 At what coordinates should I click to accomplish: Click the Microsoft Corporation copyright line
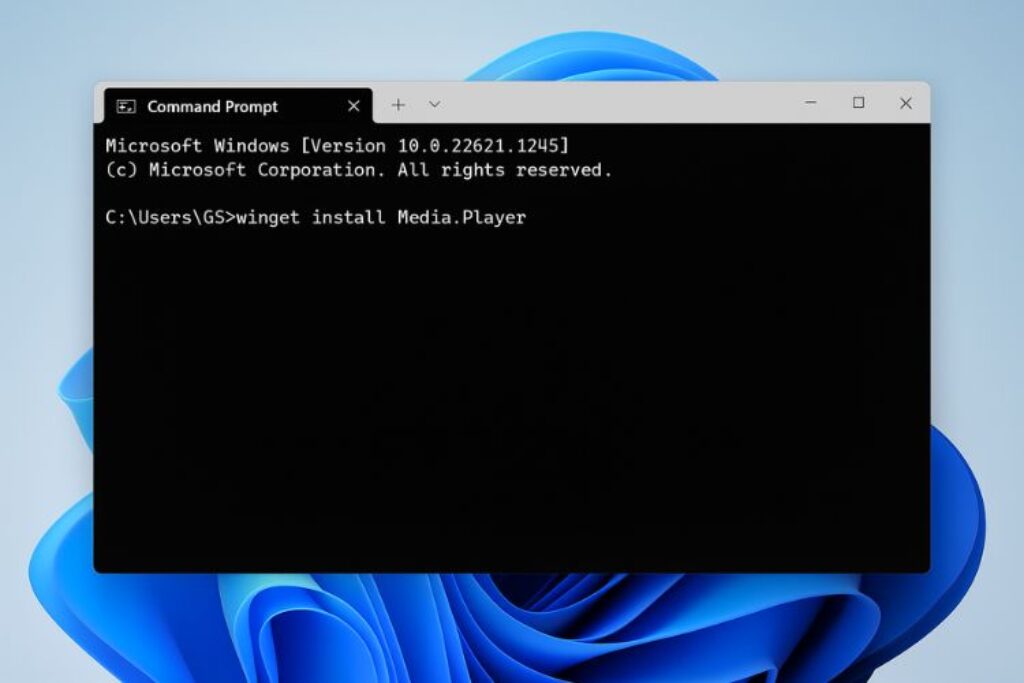pos(359,170)
